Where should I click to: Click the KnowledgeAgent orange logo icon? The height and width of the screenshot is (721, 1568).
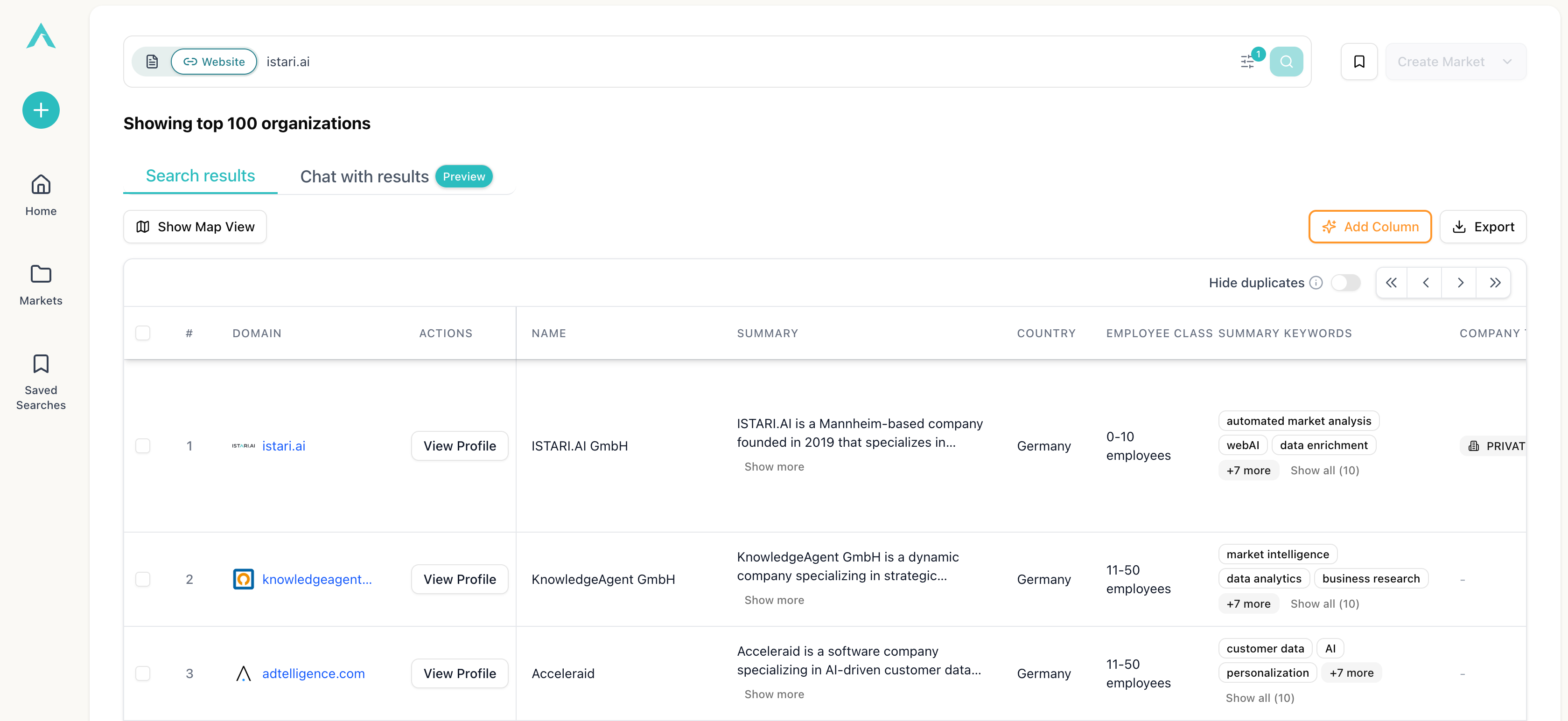244,579
